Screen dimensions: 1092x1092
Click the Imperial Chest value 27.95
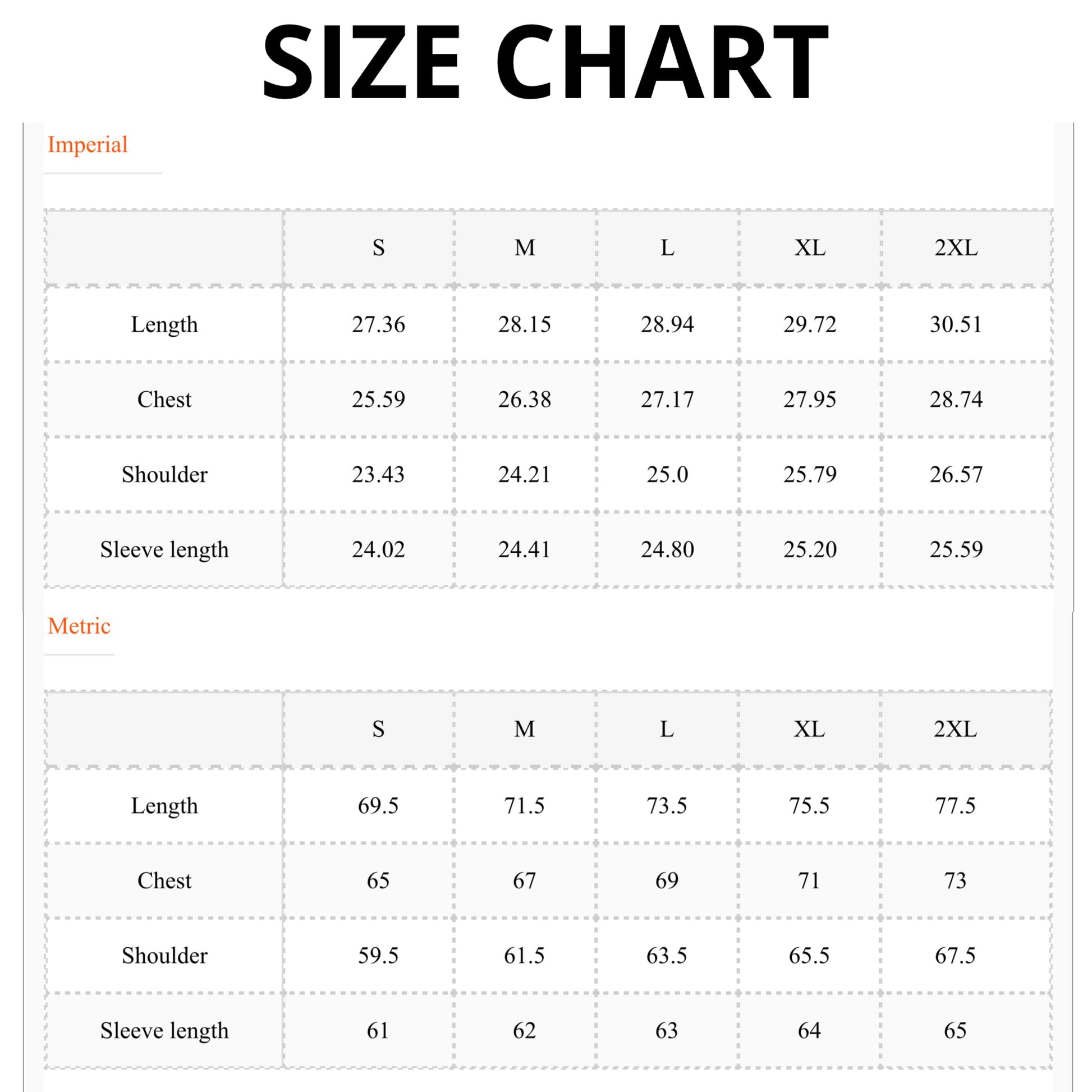[809, 400]
